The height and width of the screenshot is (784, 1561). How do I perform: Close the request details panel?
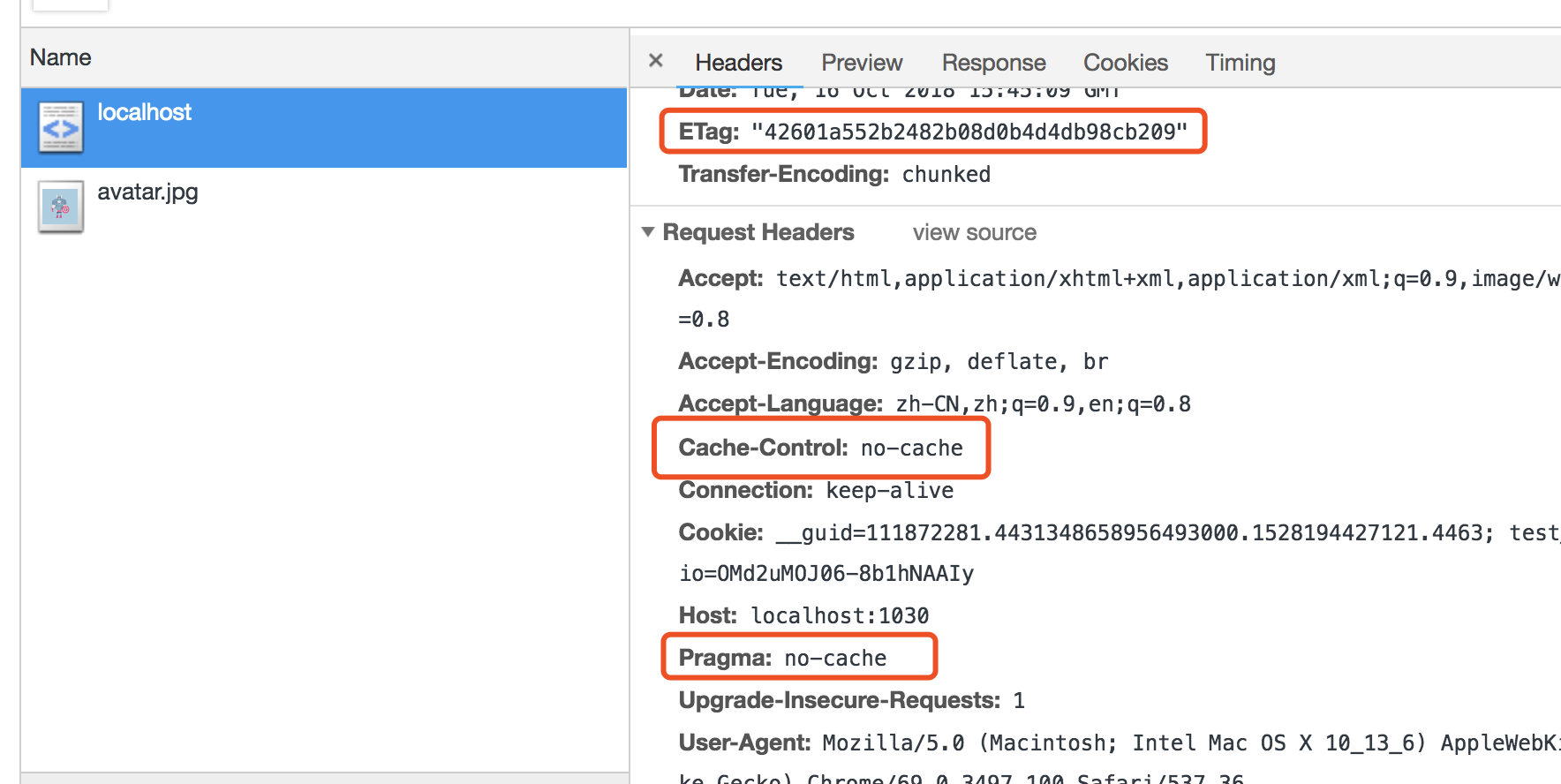[655, 61]
